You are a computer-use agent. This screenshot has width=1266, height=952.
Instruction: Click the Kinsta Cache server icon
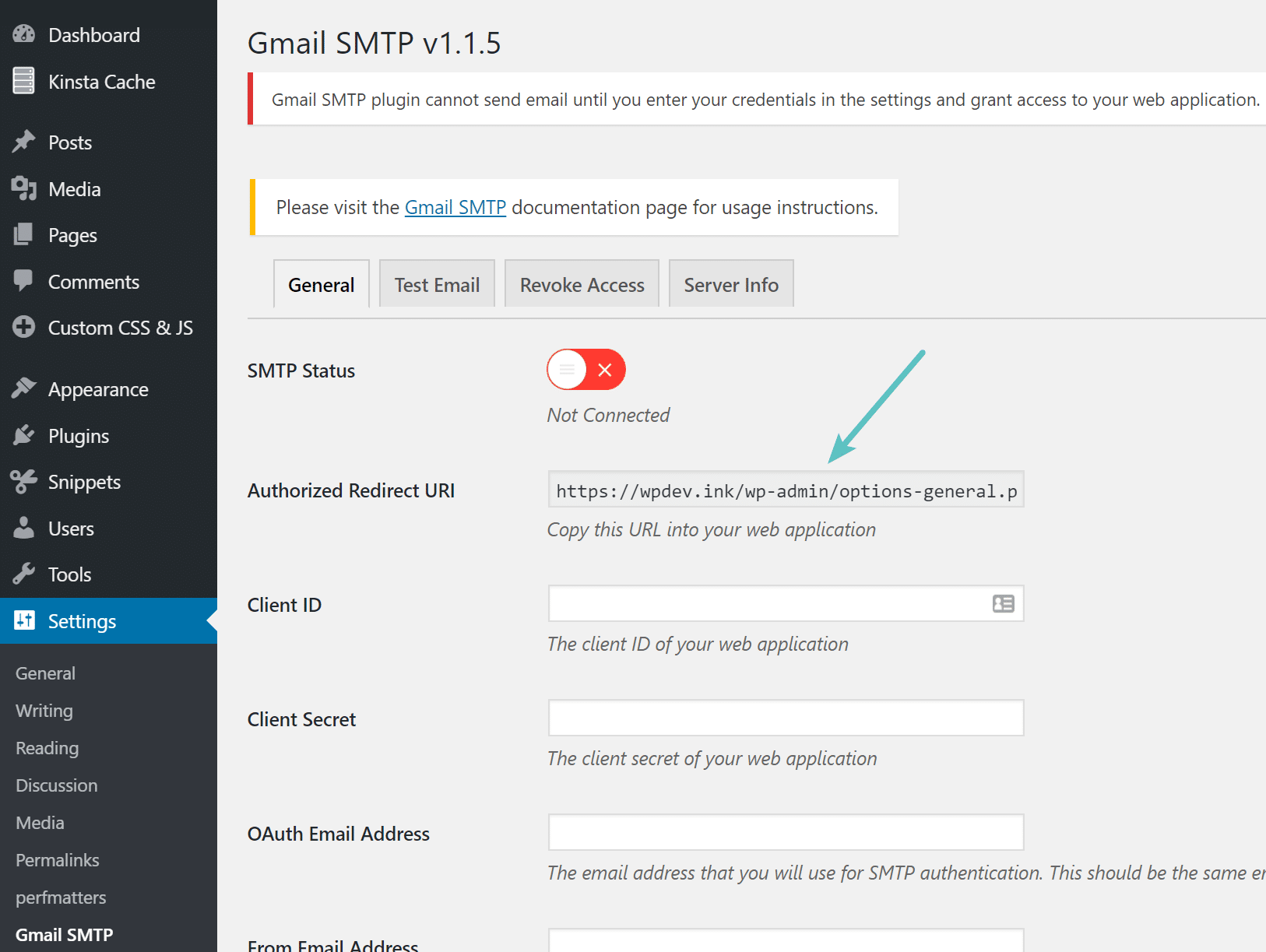(24, 81)
